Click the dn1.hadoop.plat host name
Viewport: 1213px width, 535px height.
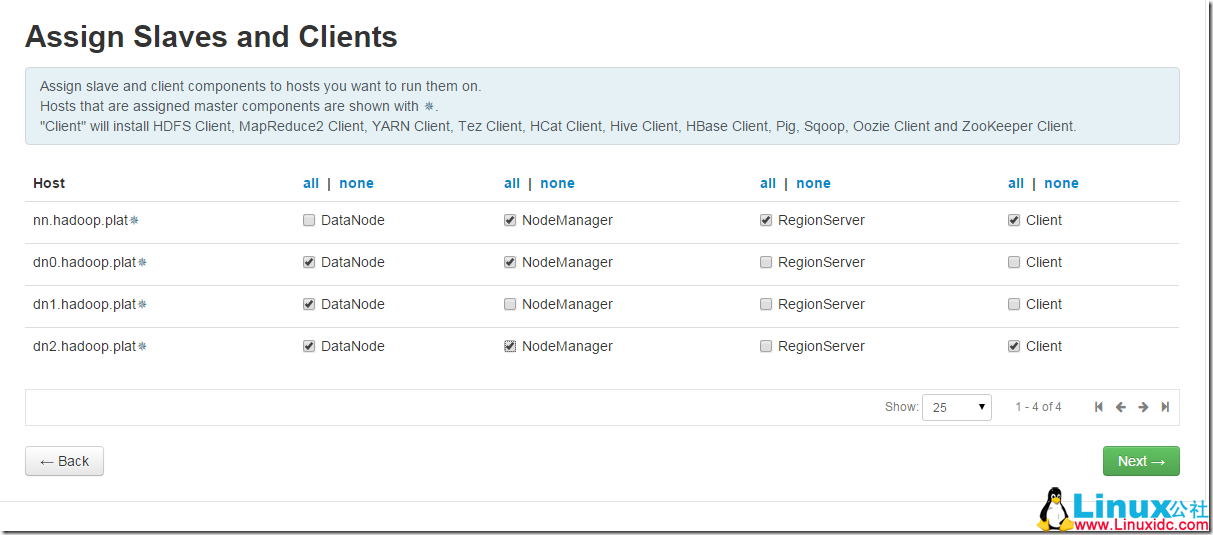pyautogui.click(x=84, y=304)
